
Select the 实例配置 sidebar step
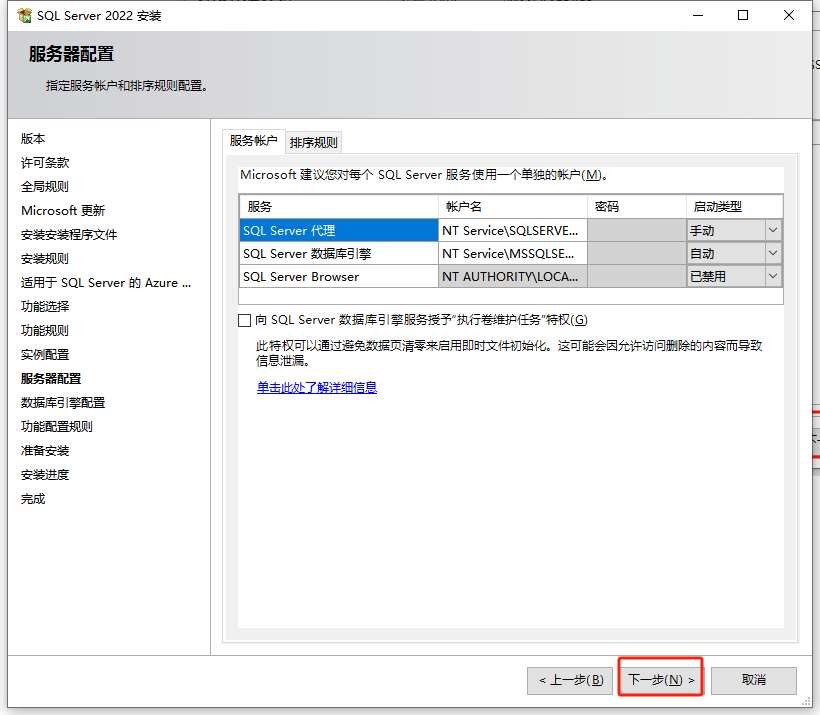[x=45, y=355]
